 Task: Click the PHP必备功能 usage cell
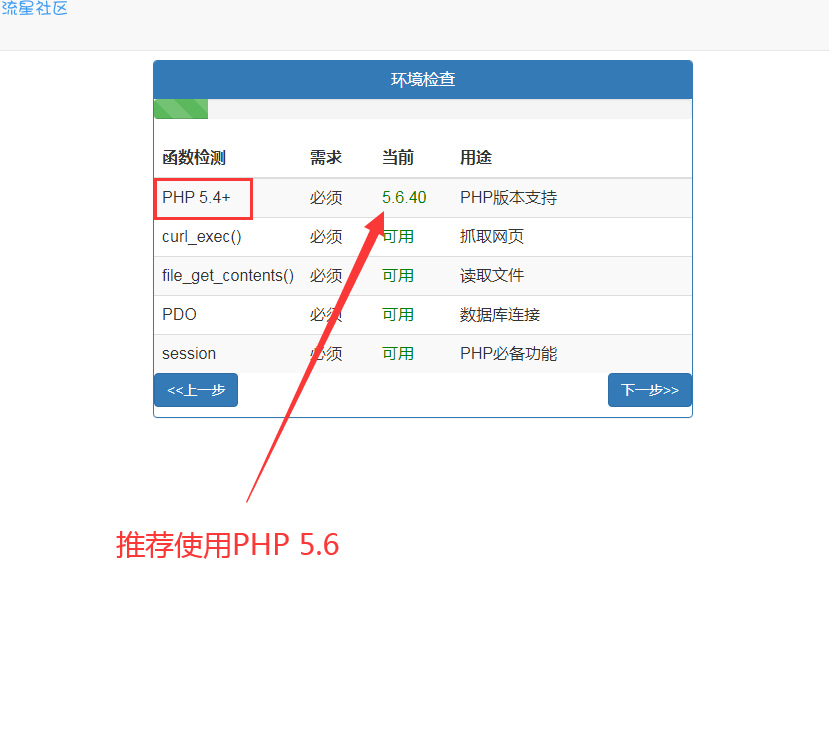(x=509, y=354)
